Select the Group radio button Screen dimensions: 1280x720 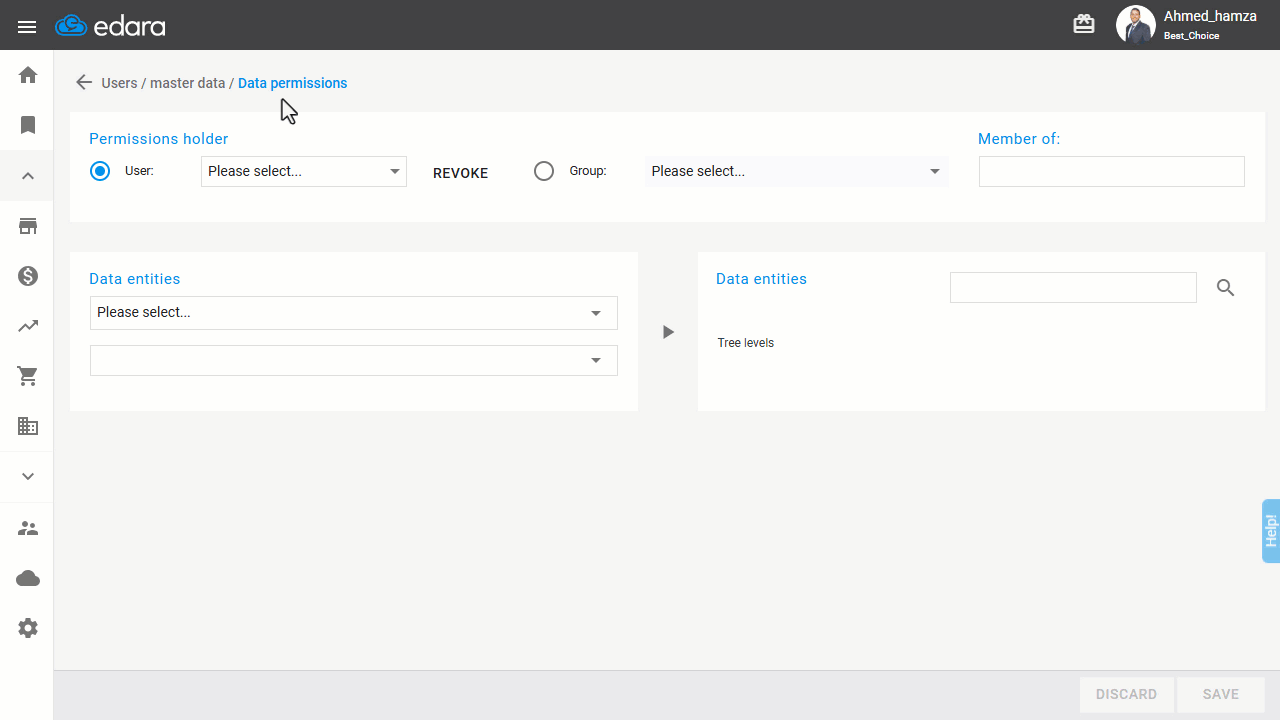tap(544, 171)
